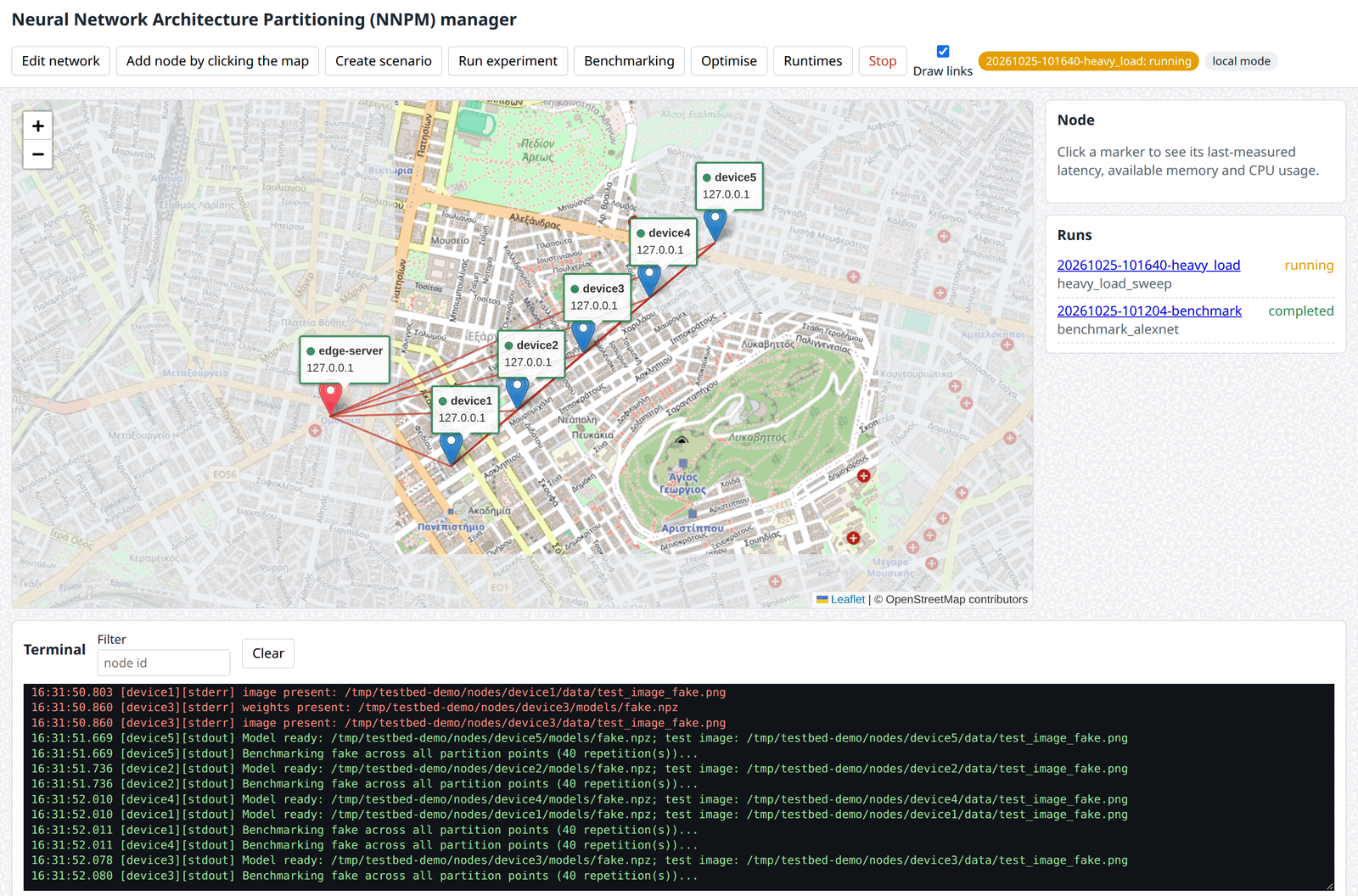The width and height of the screenshot is (1358, 896).
Task: Click the device2 label tooltip
Action: click(x=531, y=354)
